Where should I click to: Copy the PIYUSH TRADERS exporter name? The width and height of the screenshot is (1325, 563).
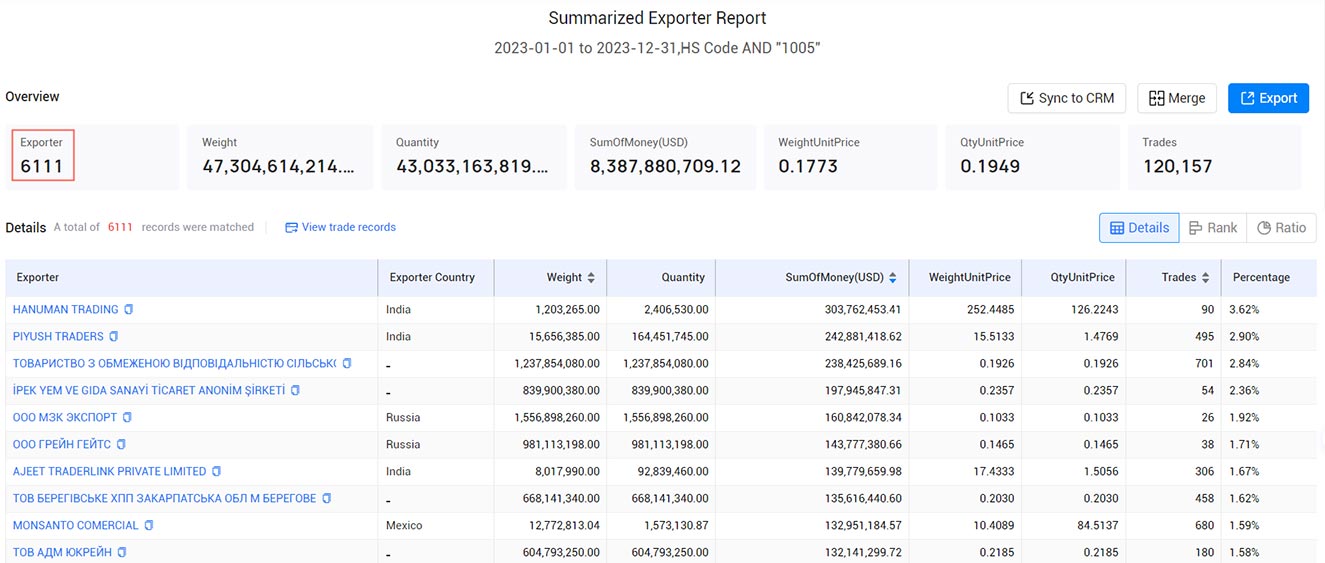point(114,337)
